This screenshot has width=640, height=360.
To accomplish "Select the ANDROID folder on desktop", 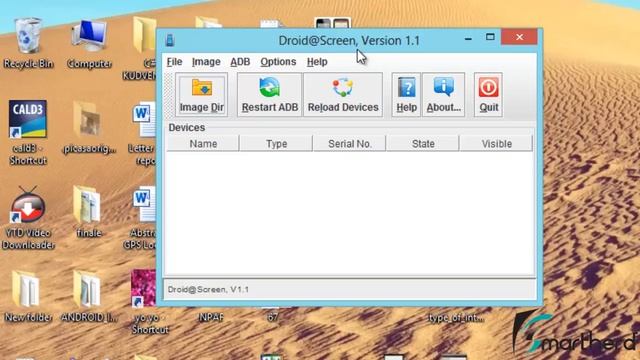I will (89, 297).
